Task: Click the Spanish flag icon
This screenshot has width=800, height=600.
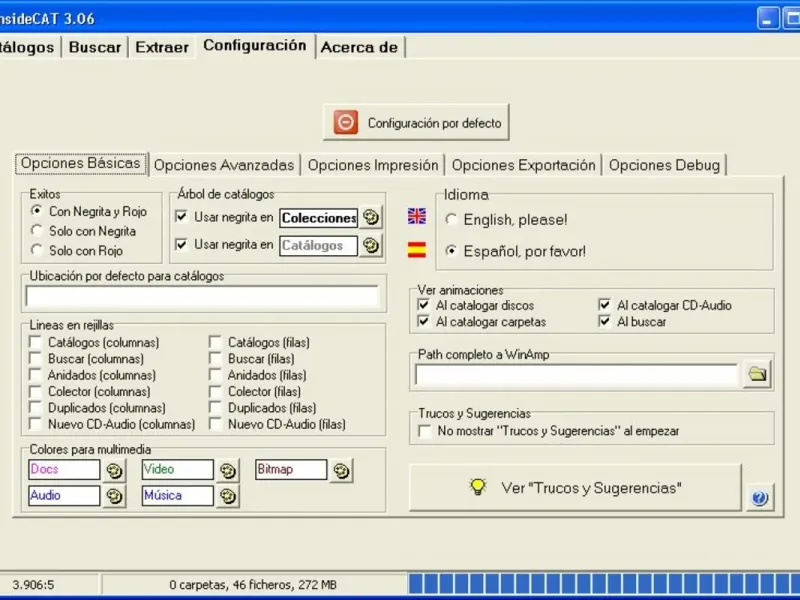Action: tap(417, 250)
